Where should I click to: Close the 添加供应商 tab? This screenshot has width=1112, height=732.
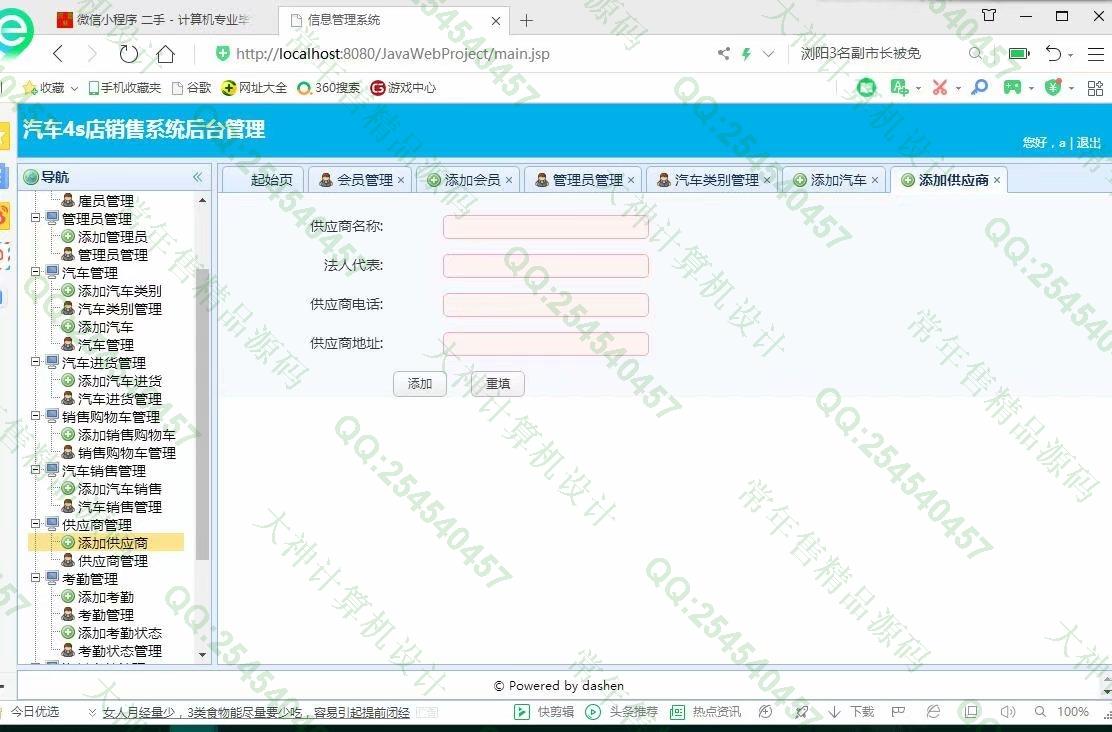coord(997,181)
